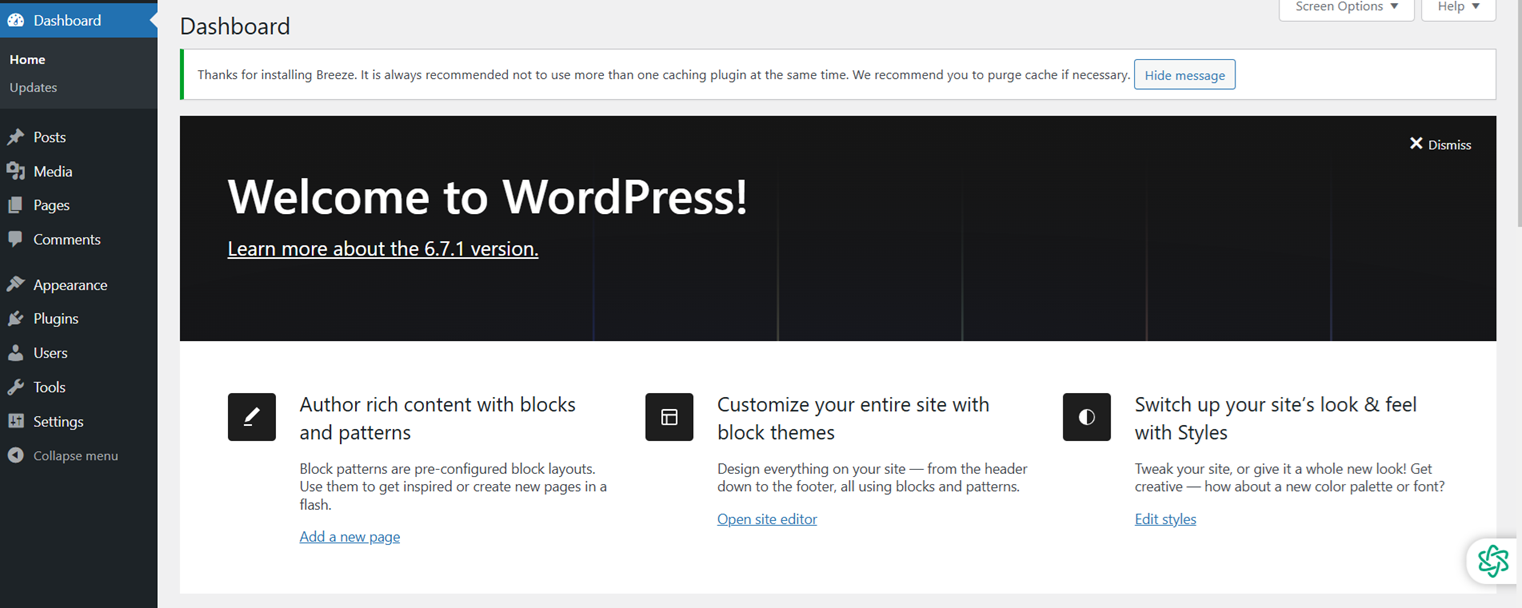Click Open site editor link

pos(767,519)
